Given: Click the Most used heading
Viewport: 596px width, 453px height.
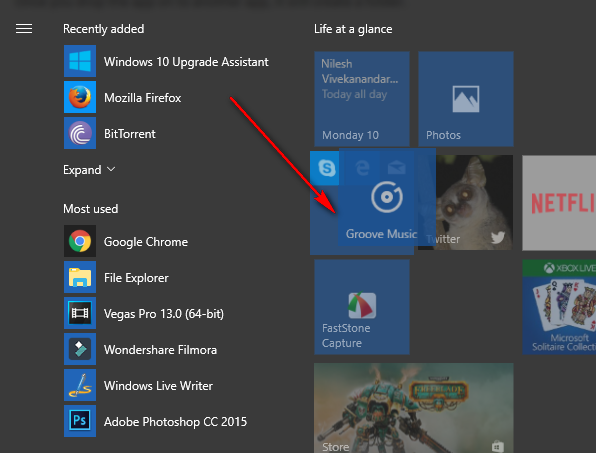Looking at the screenshot, I should tap(90, 209).
